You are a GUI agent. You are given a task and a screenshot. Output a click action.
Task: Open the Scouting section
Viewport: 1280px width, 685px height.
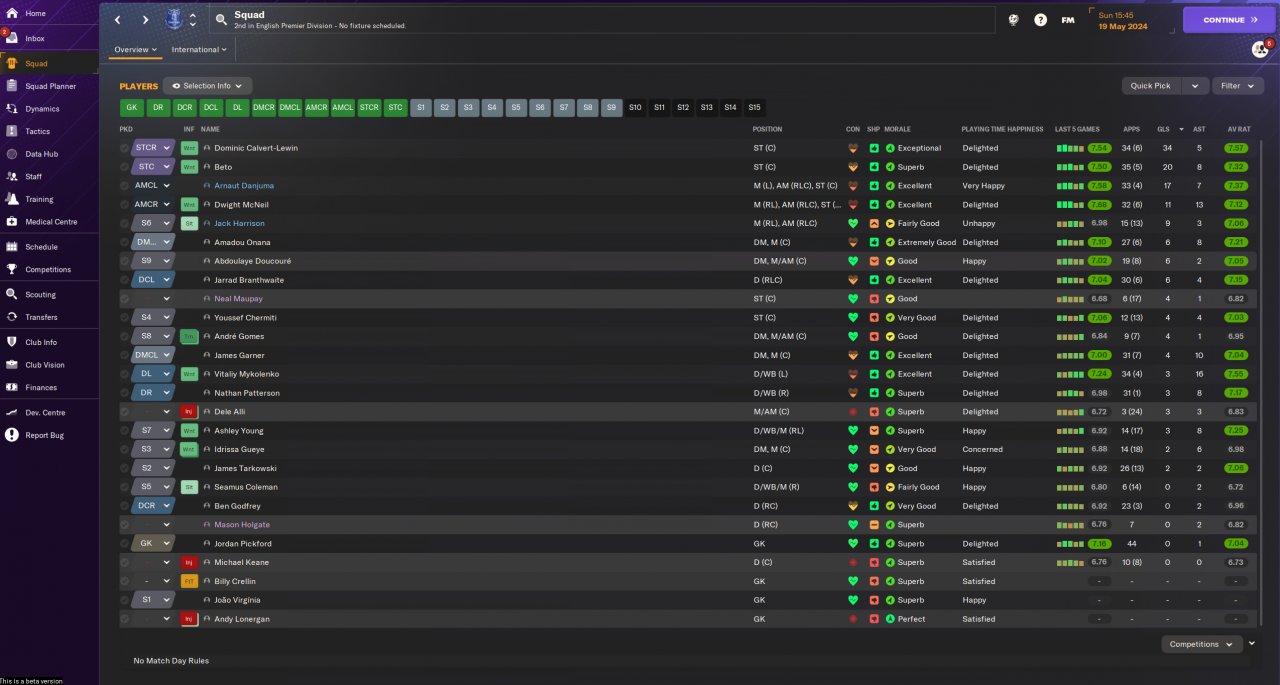[x=40, y=294]
